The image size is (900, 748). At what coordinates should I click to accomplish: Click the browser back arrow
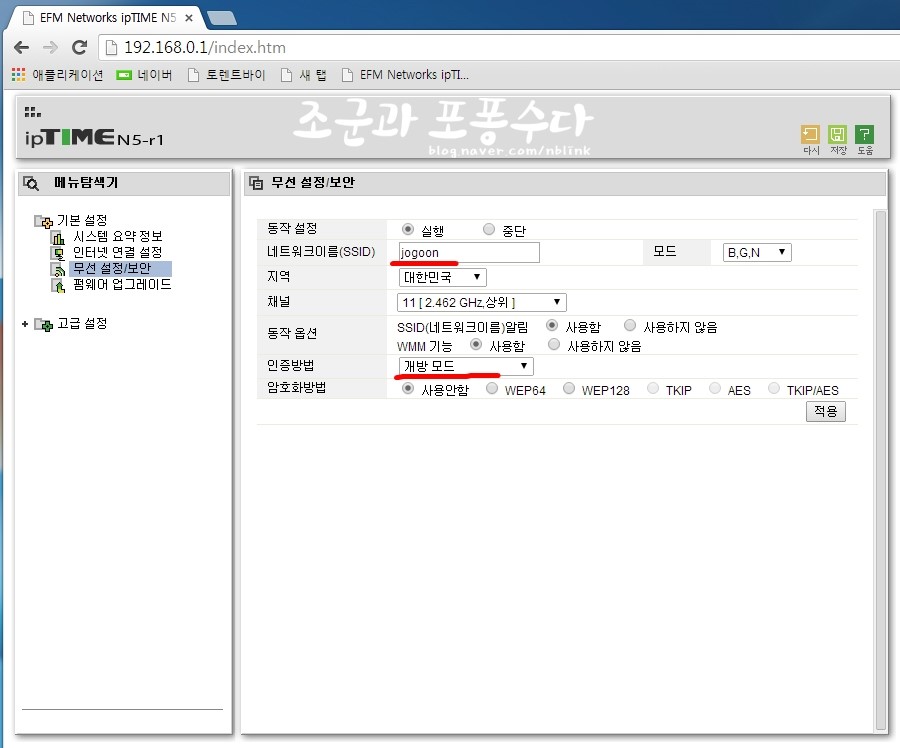click(x=21, y=48)
